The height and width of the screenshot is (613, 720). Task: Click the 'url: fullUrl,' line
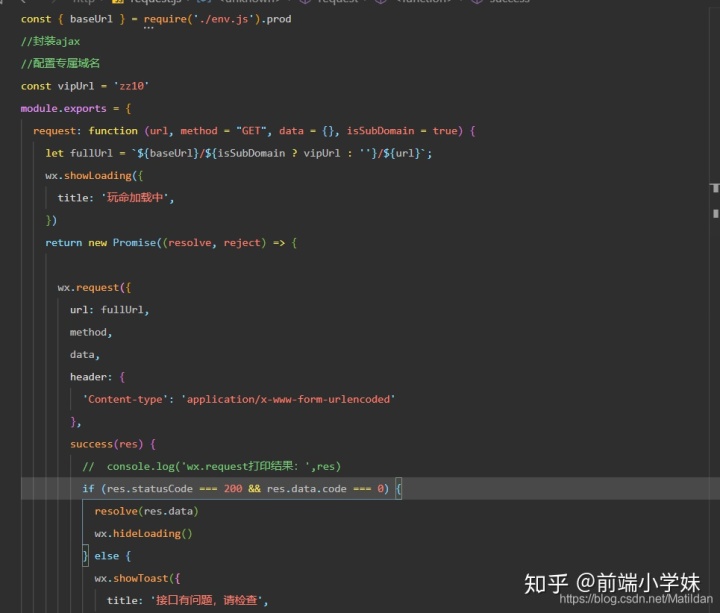[x=109, y=310]
